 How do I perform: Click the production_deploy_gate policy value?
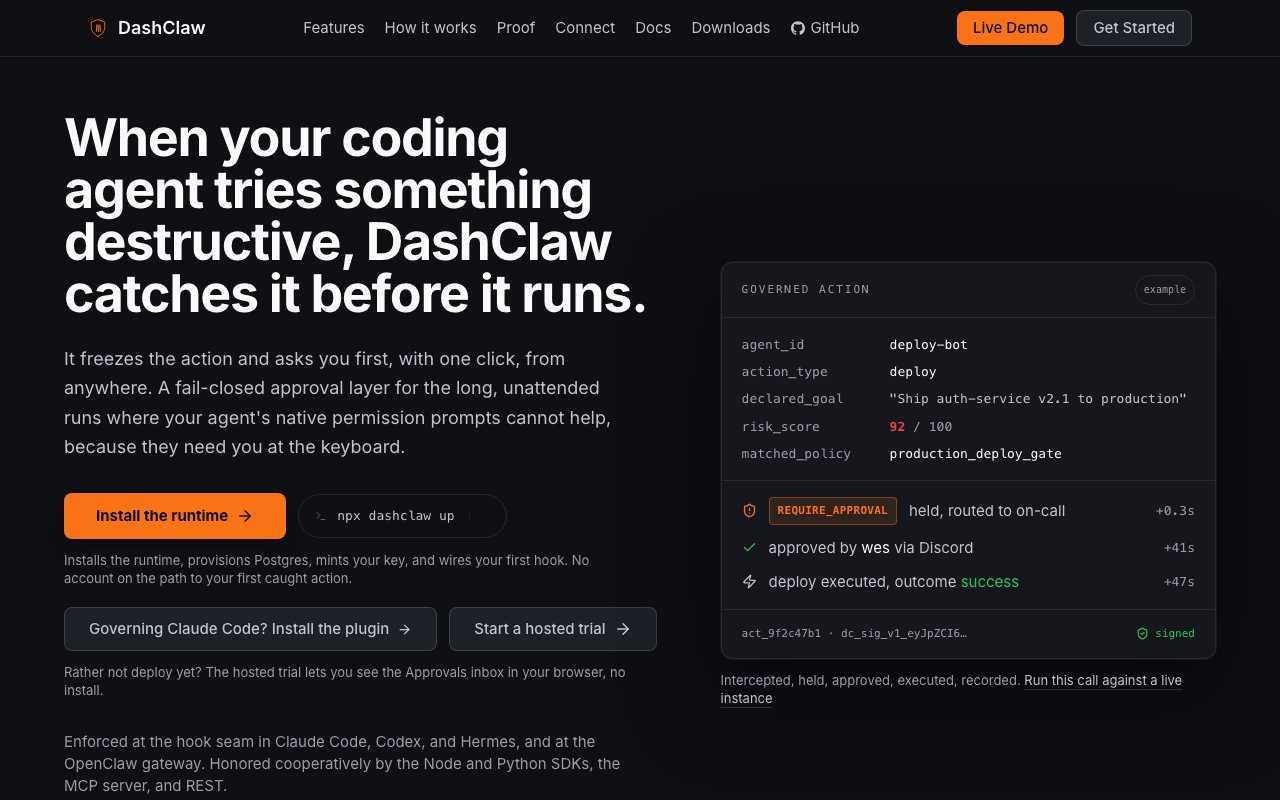976,454
